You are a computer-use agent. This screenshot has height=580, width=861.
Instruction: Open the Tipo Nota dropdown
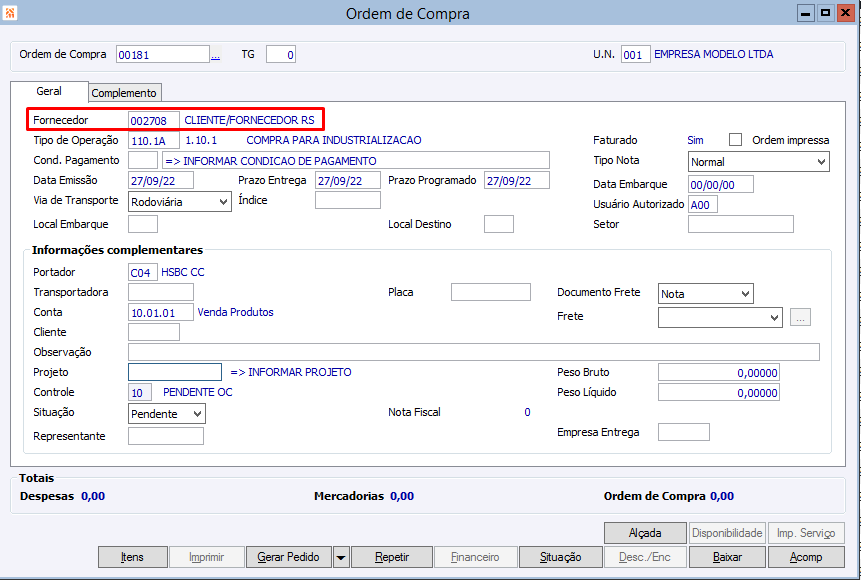(758, 162)
